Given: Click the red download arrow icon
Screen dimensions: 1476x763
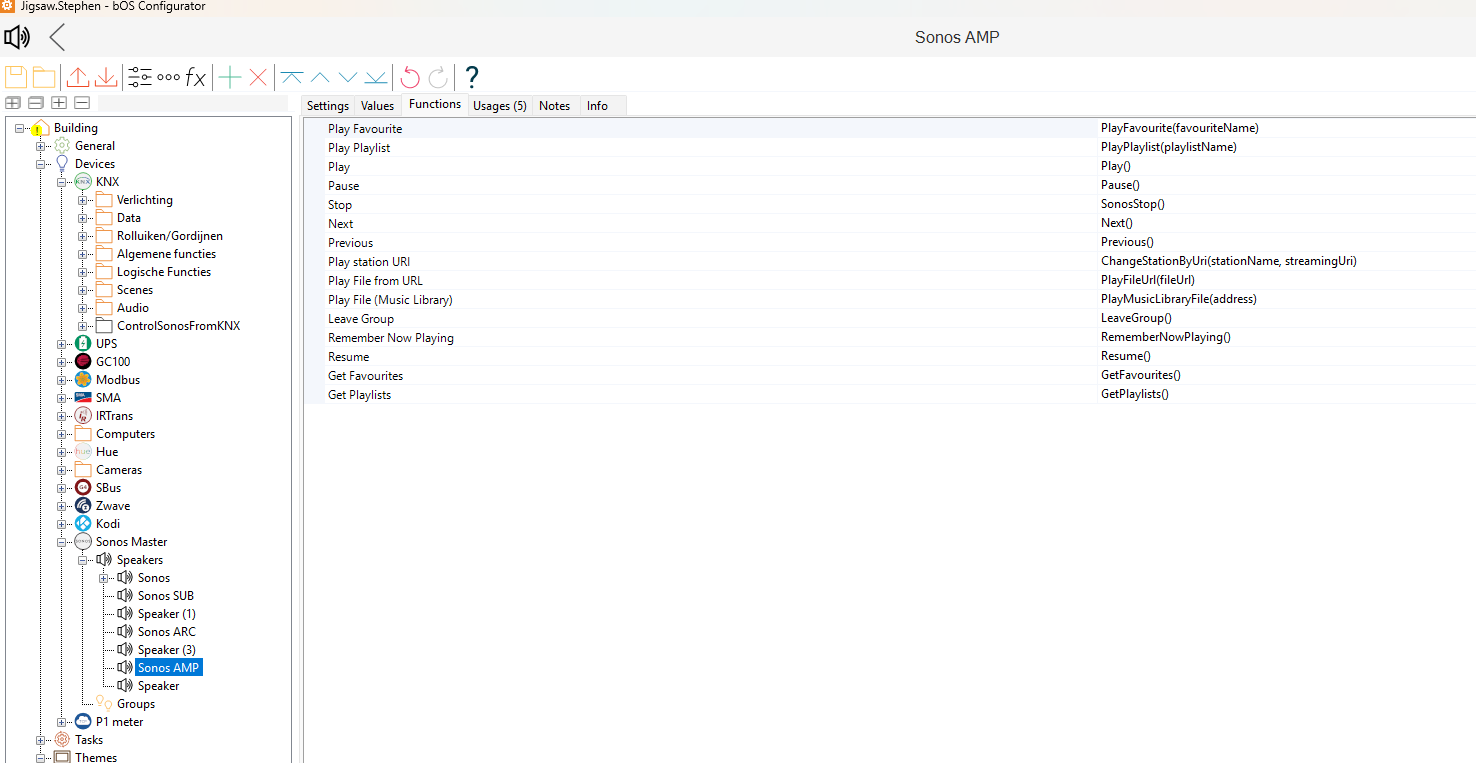Looking at the screenshot, I should coord(106,77).
